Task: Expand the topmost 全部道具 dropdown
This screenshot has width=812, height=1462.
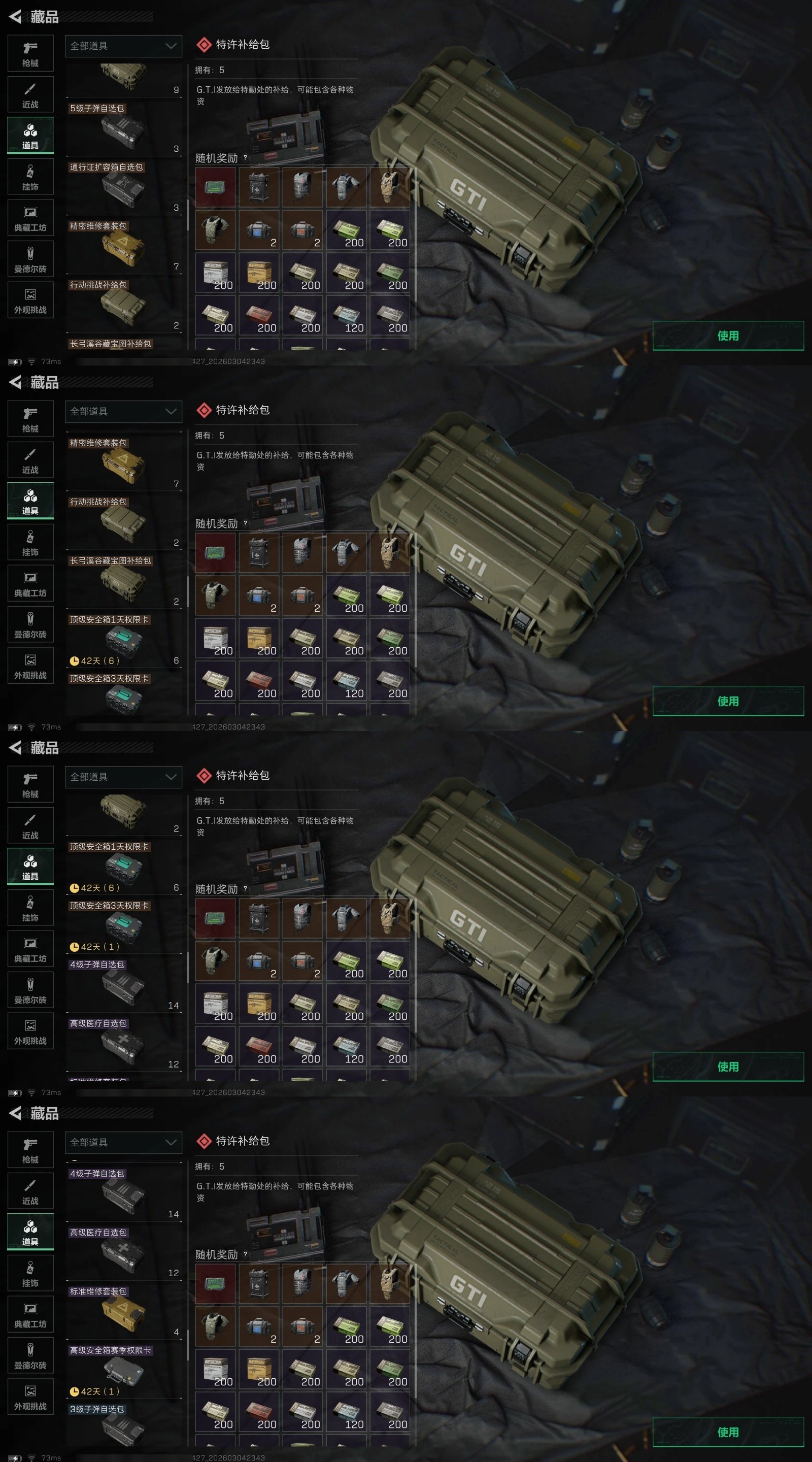Action: click(x=124, y=46)
